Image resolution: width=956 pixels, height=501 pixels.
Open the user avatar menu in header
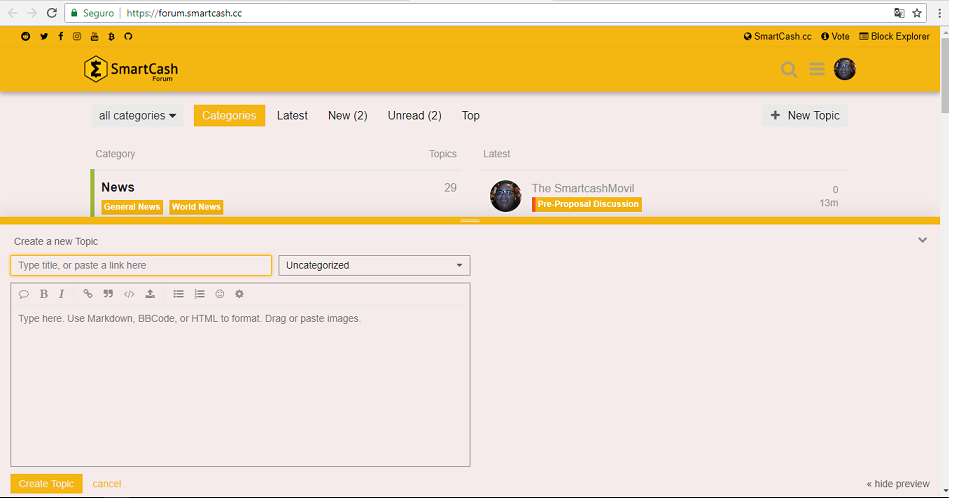coord(845,69)
